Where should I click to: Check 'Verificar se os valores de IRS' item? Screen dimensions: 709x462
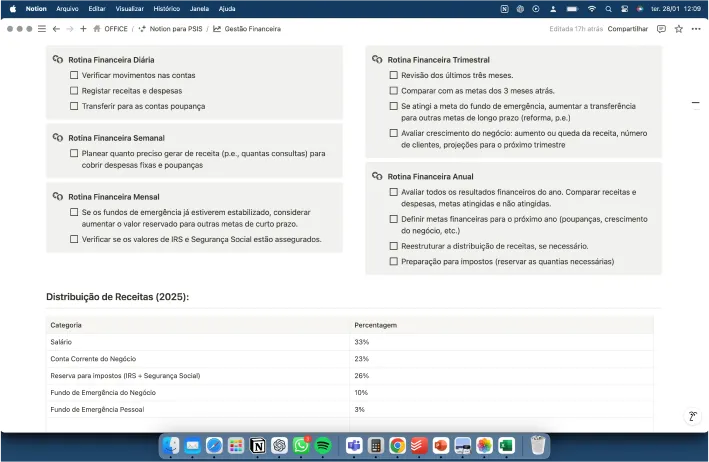point(74,239)
